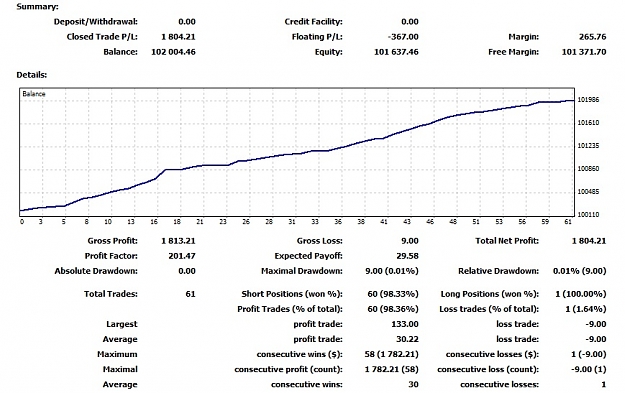Select the Maximal Drawdown value 9.00 (0.01%)
The image size is (625, 393).
pyautogui.click(x=392, y=271)
